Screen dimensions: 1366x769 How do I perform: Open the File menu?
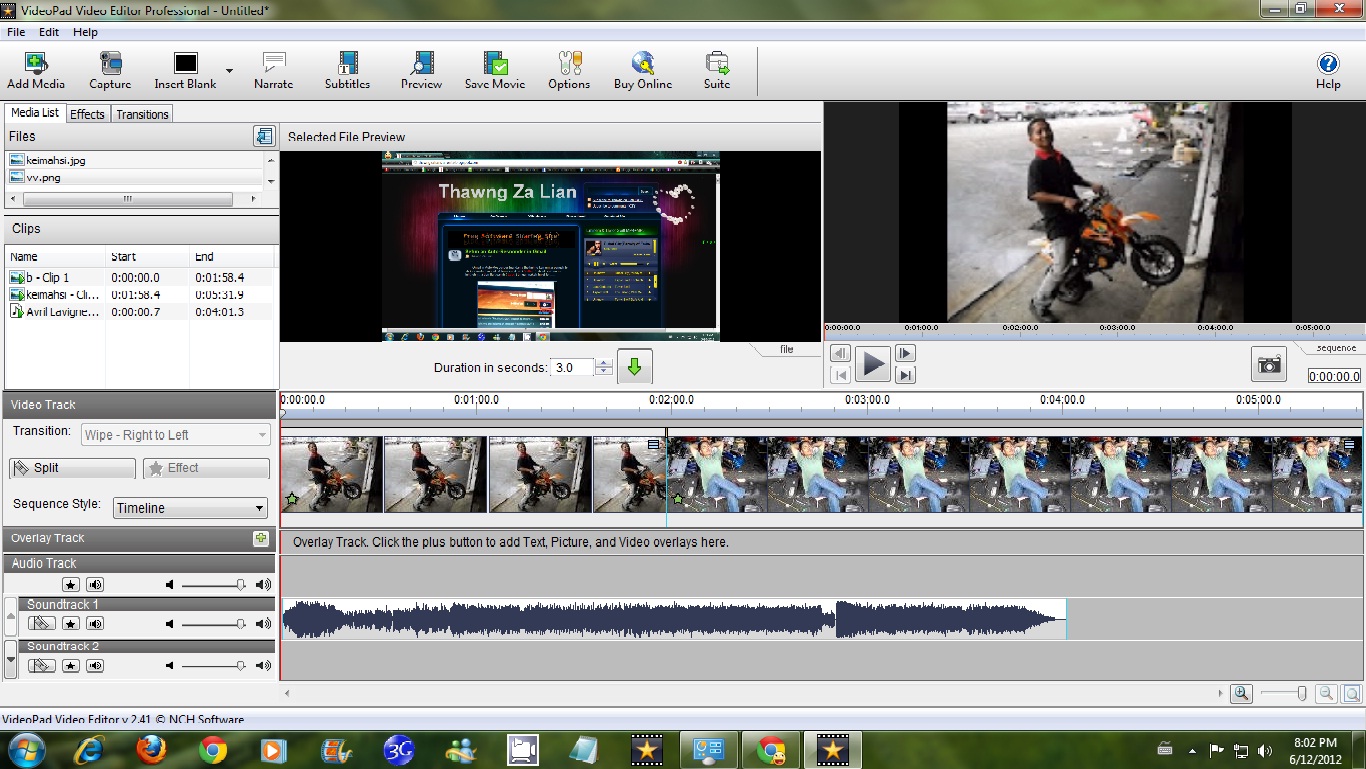[16, 32]
